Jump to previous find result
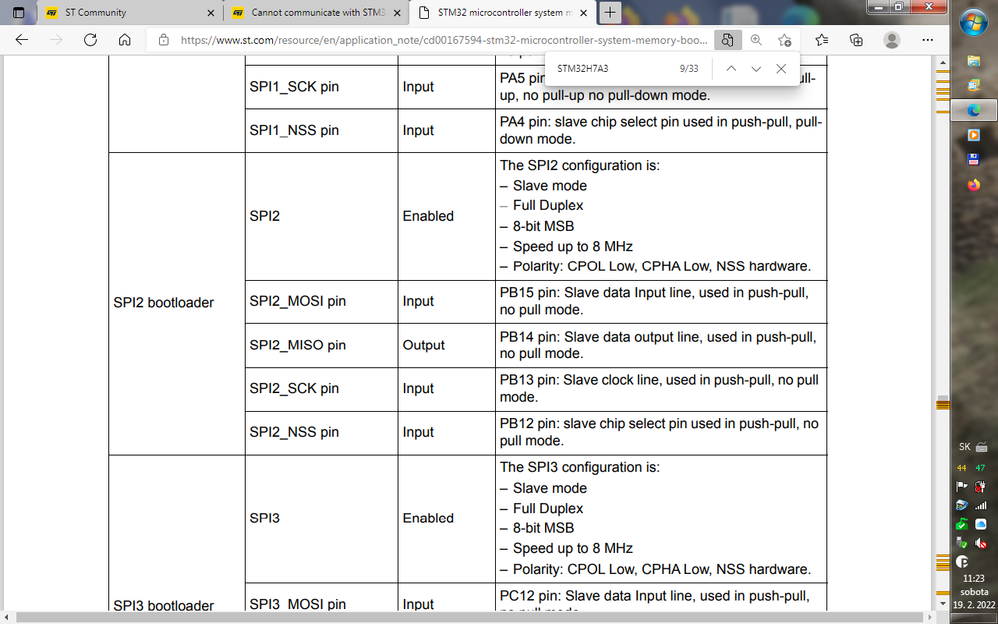 point(731,68)
